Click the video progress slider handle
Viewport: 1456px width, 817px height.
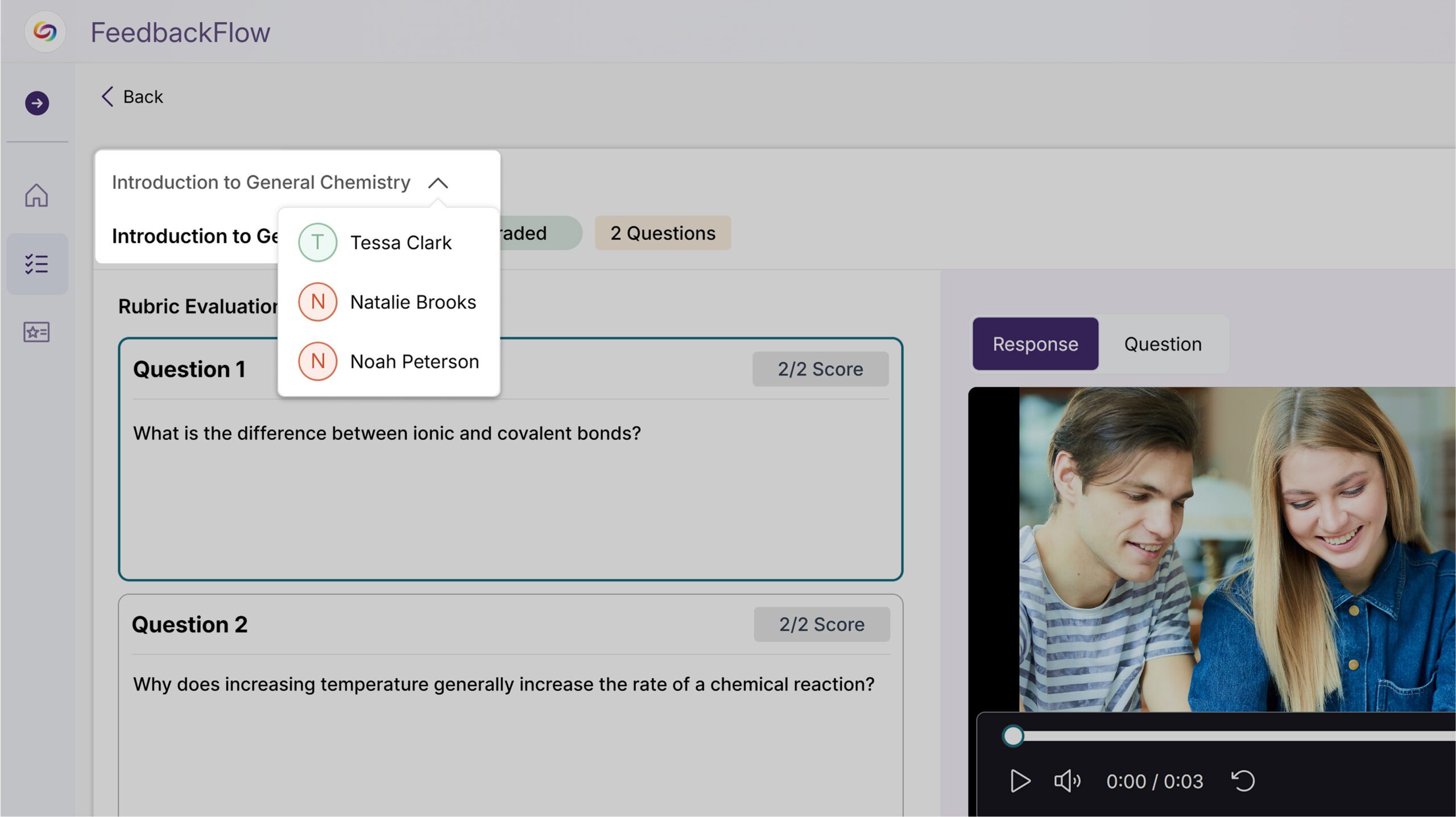(1013, 736)
